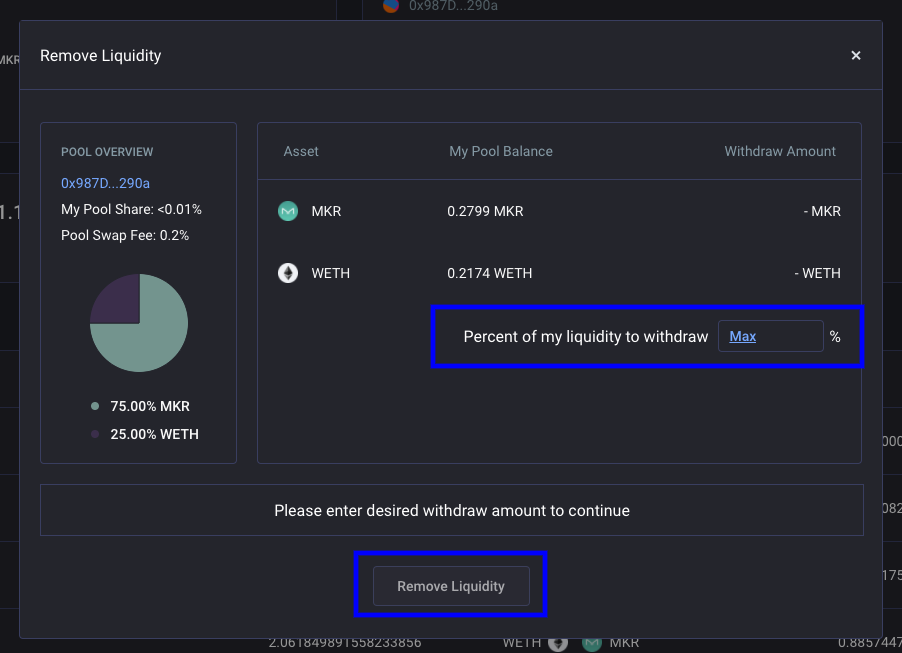Open the 0x987D...290a pool address link
Image resolution: width=902 pixels, height=653 pixels.
pos(105,183)
